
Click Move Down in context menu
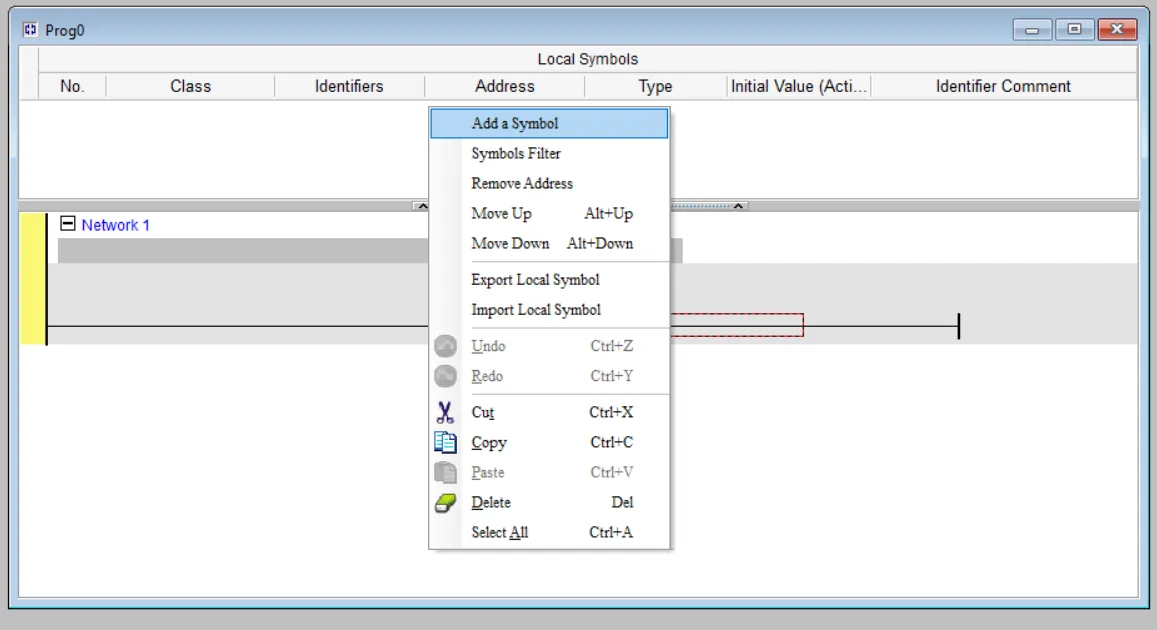coord(549,243)
